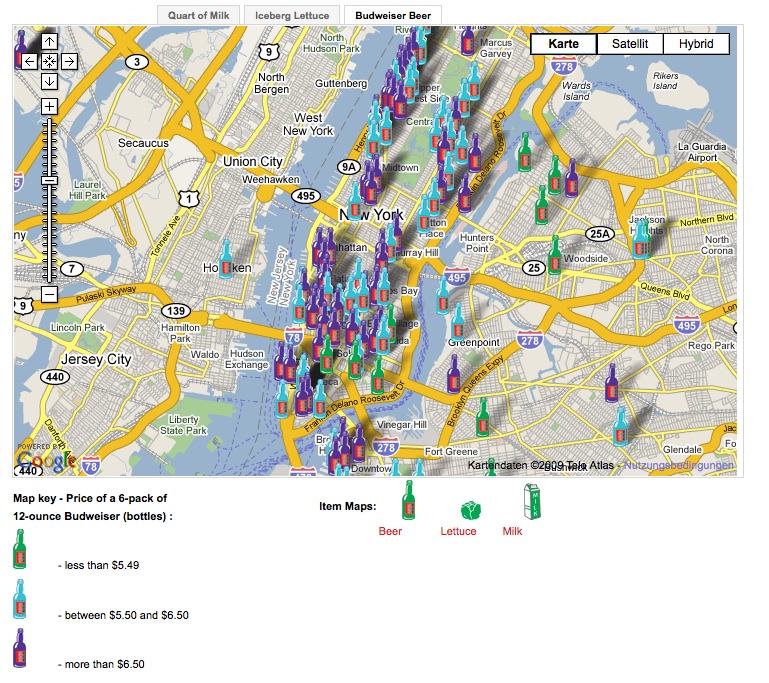Click the 'Union City' map label
The width and height of the screenshot is (769, 683).
[253, 161]
